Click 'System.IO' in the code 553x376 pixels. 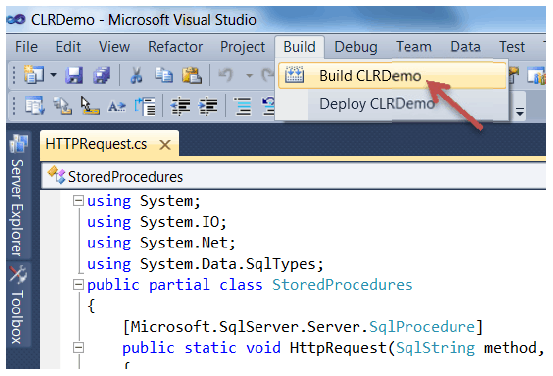180,222
